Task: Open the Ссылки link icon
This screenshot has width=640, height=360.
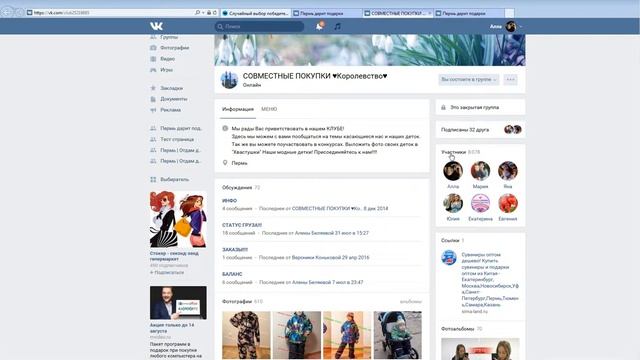Action: (449, 258)
